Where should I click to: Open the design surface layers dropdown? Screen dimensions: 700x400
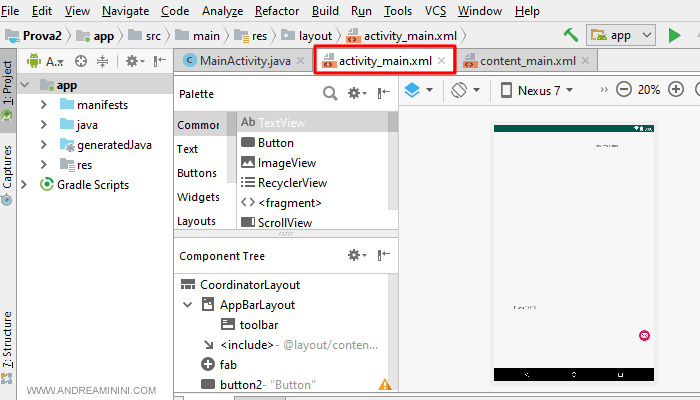point(418,90)
